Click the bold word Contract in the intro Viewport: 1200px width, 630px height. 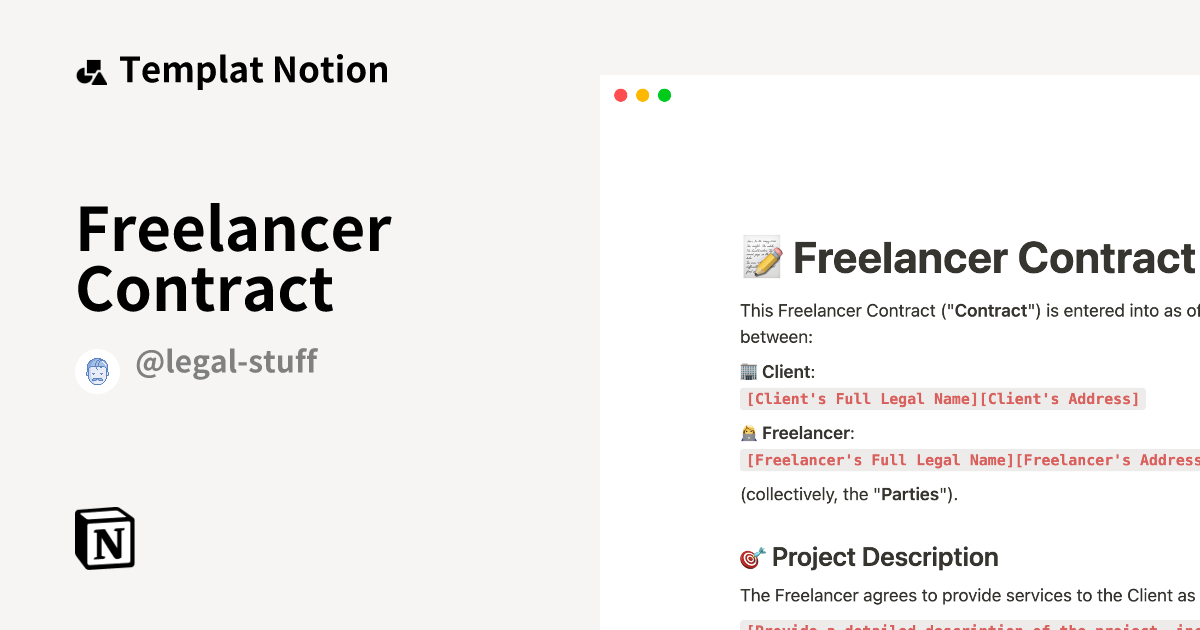990,311
